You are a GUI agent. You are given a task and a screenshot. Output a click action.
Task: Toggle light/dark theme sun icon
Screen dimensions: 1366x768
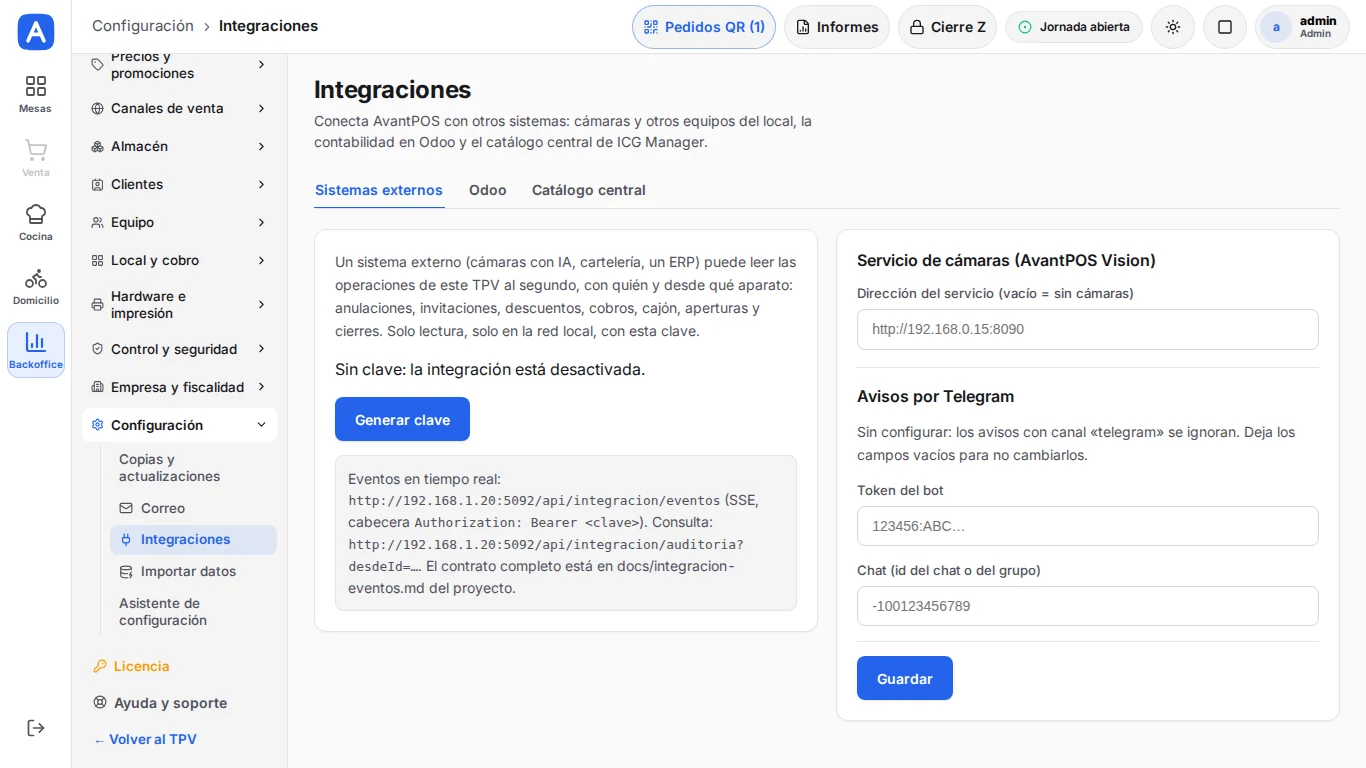point(1173,27)
